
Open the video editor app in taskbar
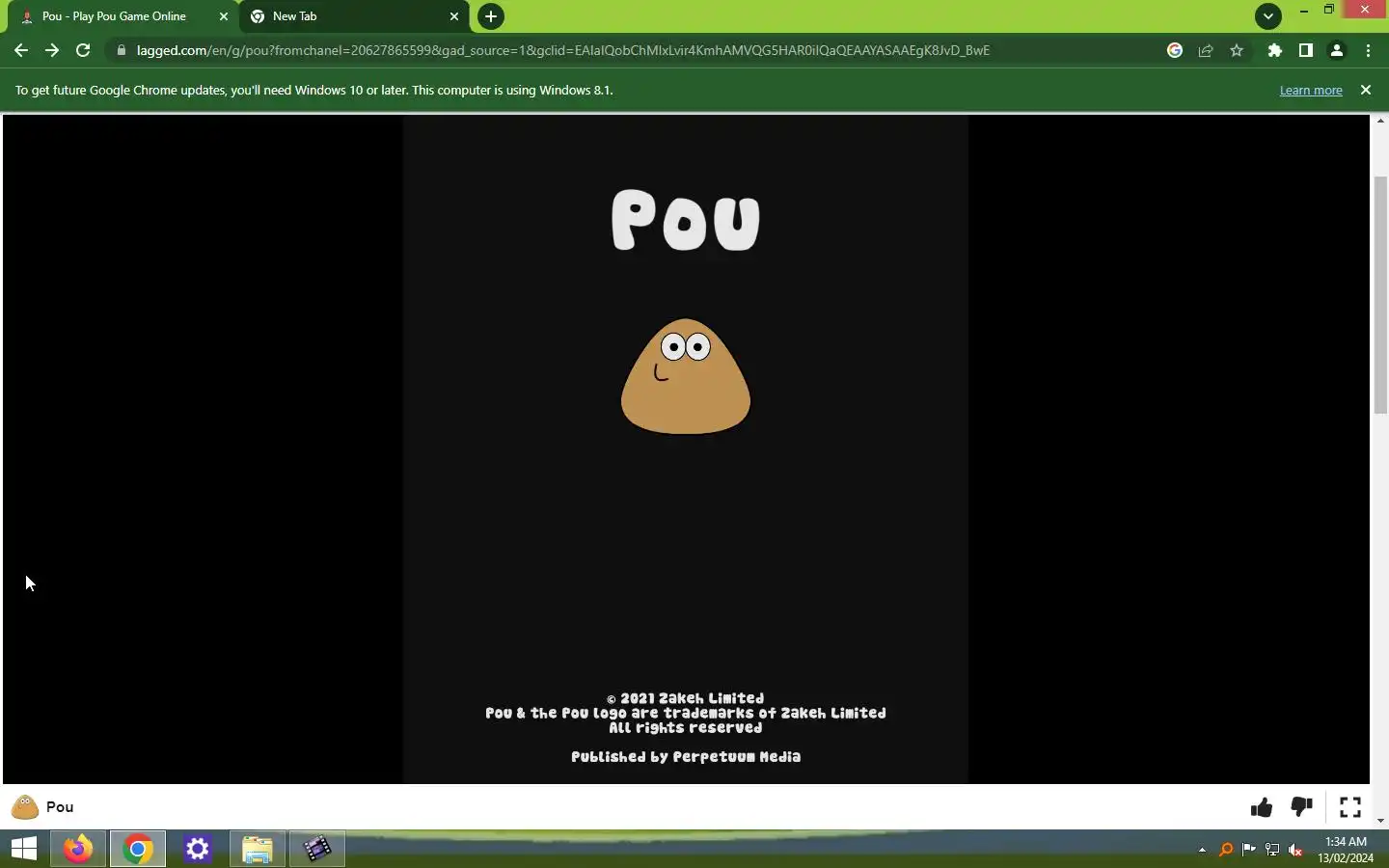[x=317, y=849]
